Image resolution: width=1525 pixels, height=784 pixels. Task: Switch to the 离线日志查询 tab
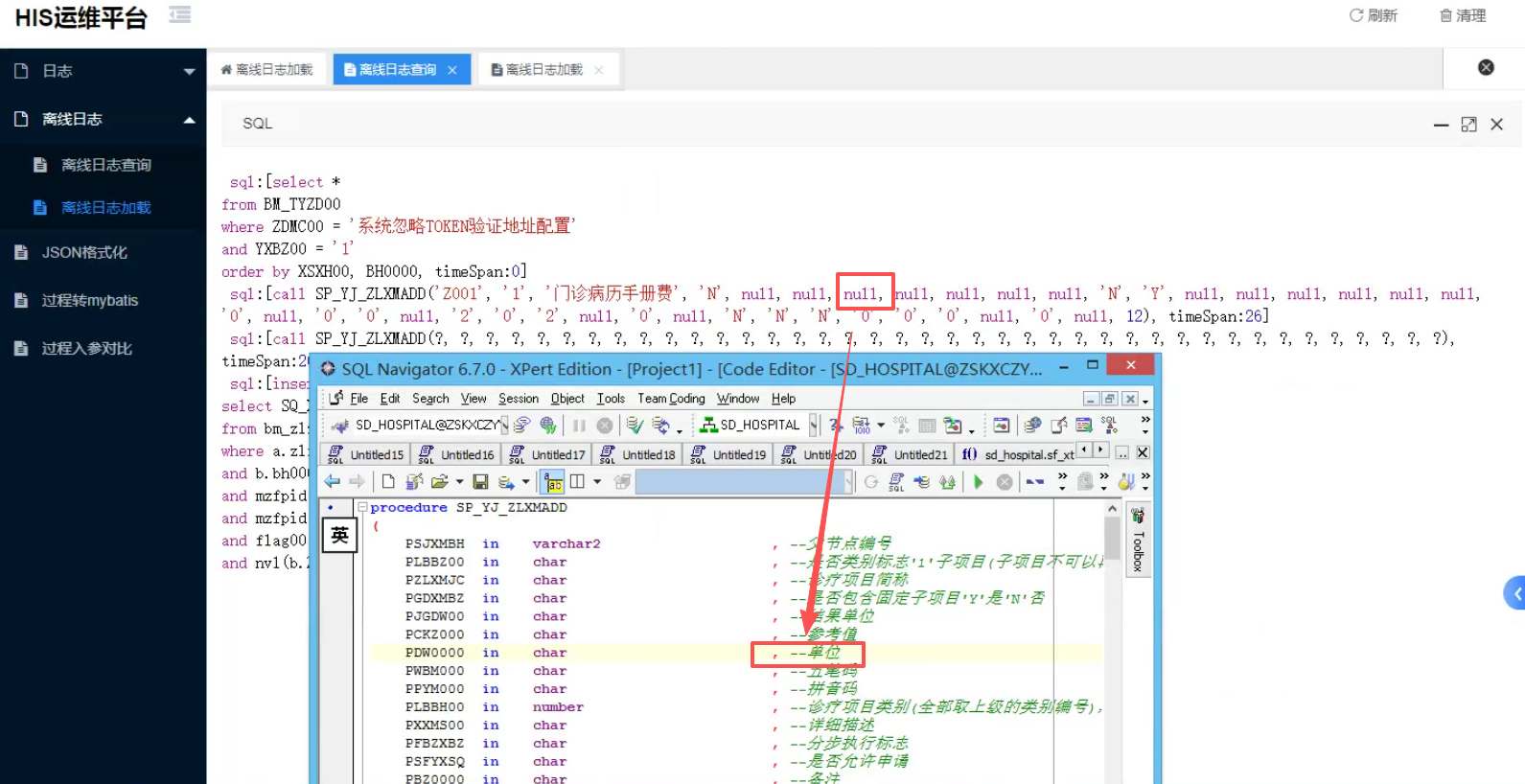coord(396,70)
